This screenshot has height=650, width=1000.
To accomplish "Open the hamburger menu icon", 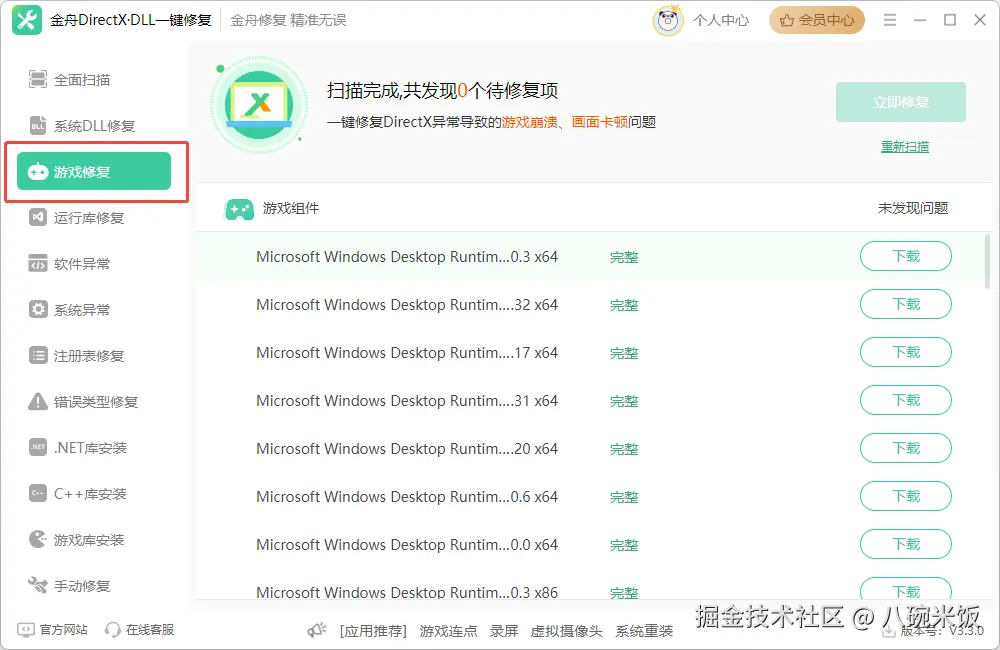I will pos(890,20).
